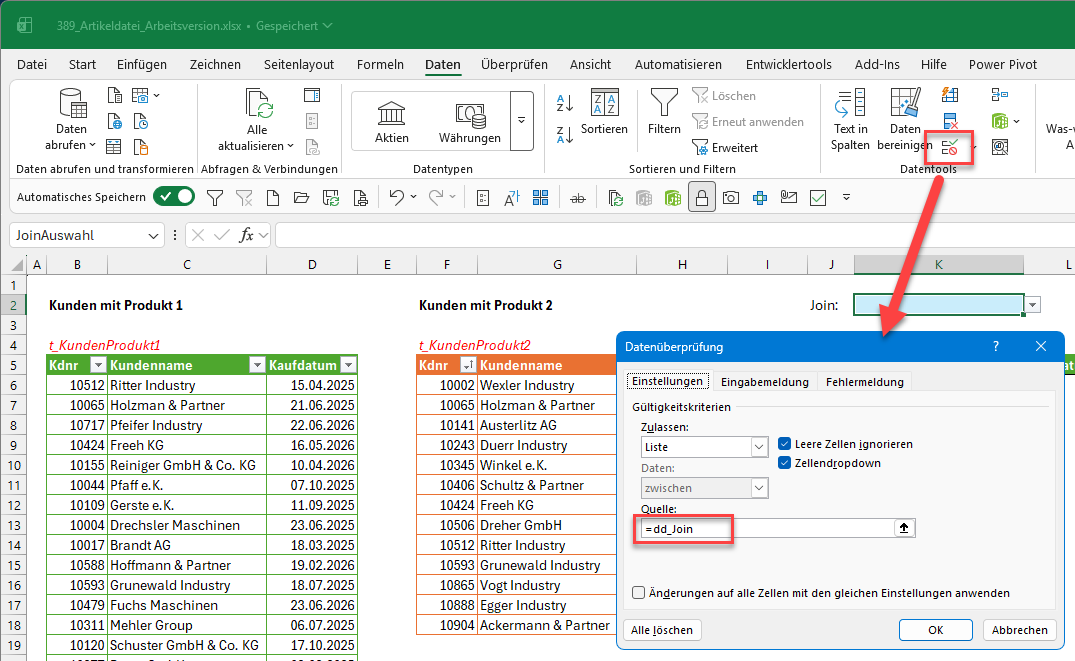Uncheck the Zellendropdown checkbox

point(785,463)
